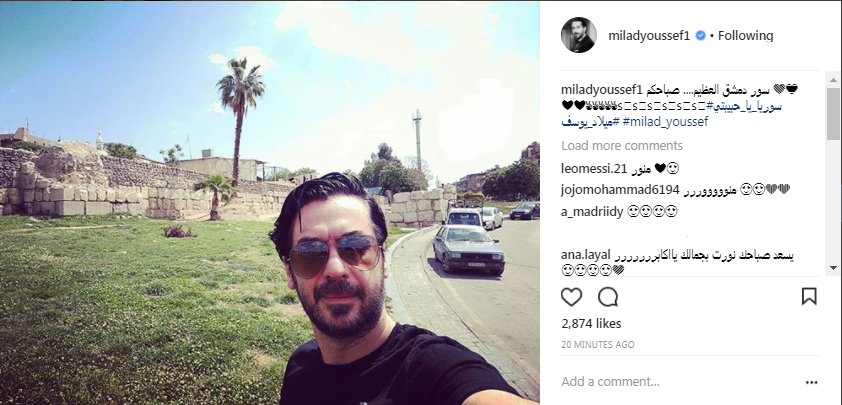Click the scrollbar up arrow in comments
The height and width of the screenshot is (405, 842).
[x=833, y=80]
